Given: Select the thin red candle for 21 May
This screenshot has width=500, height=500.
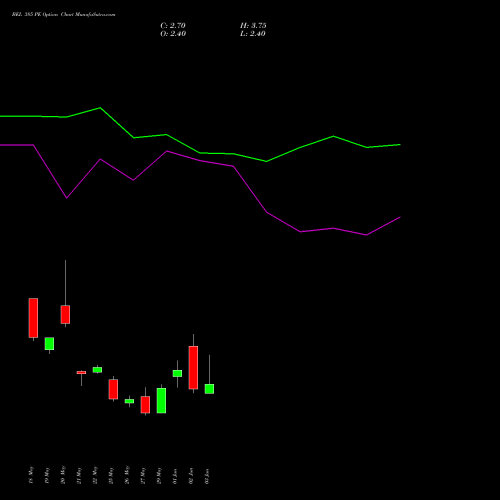Looking at the screenshot, I should [x=81, y=373].
